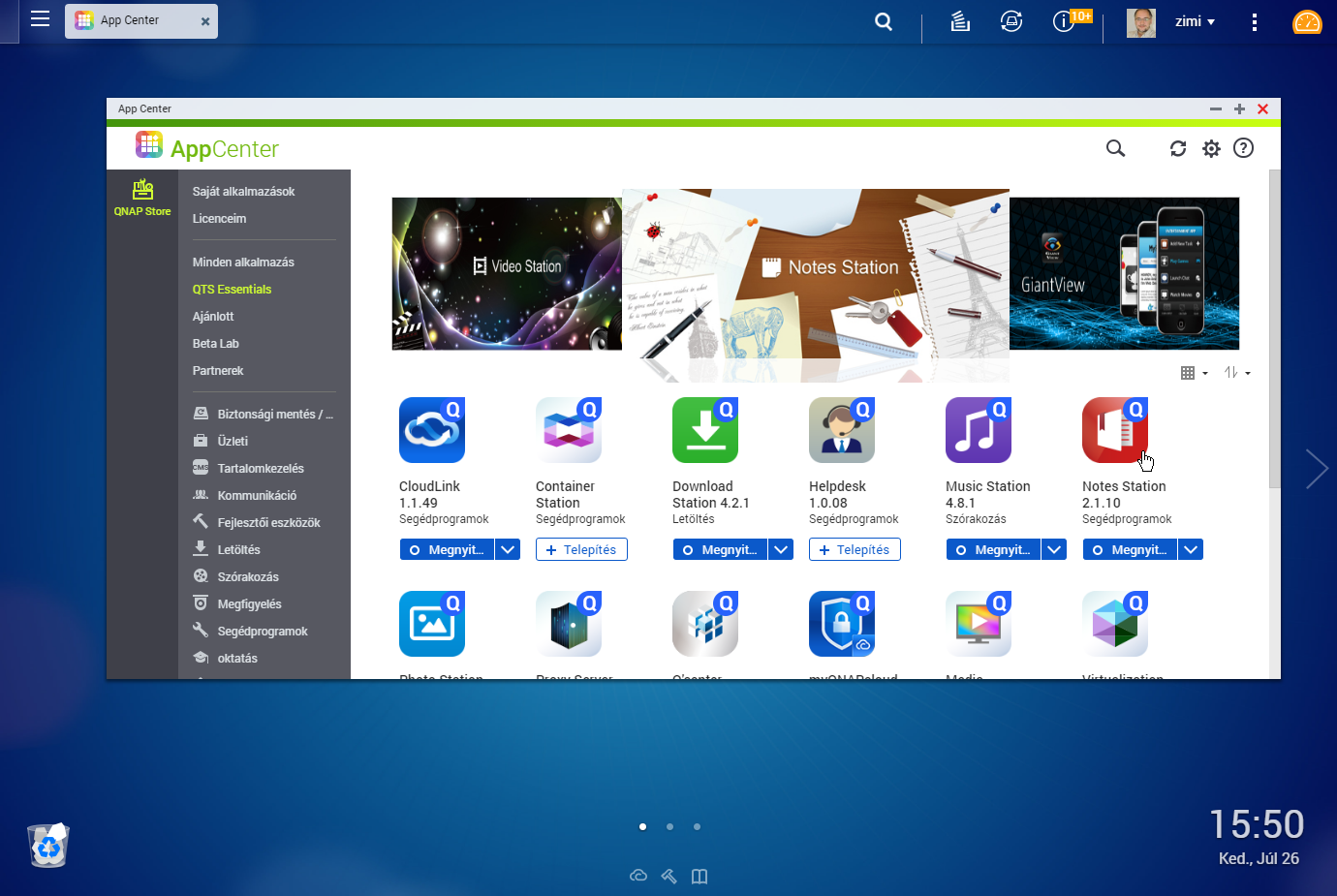Image resolution: width=1337 pixels, height=896 pixels.
Task: Click the Video Station banner
Action: click(x=507, y=273)
